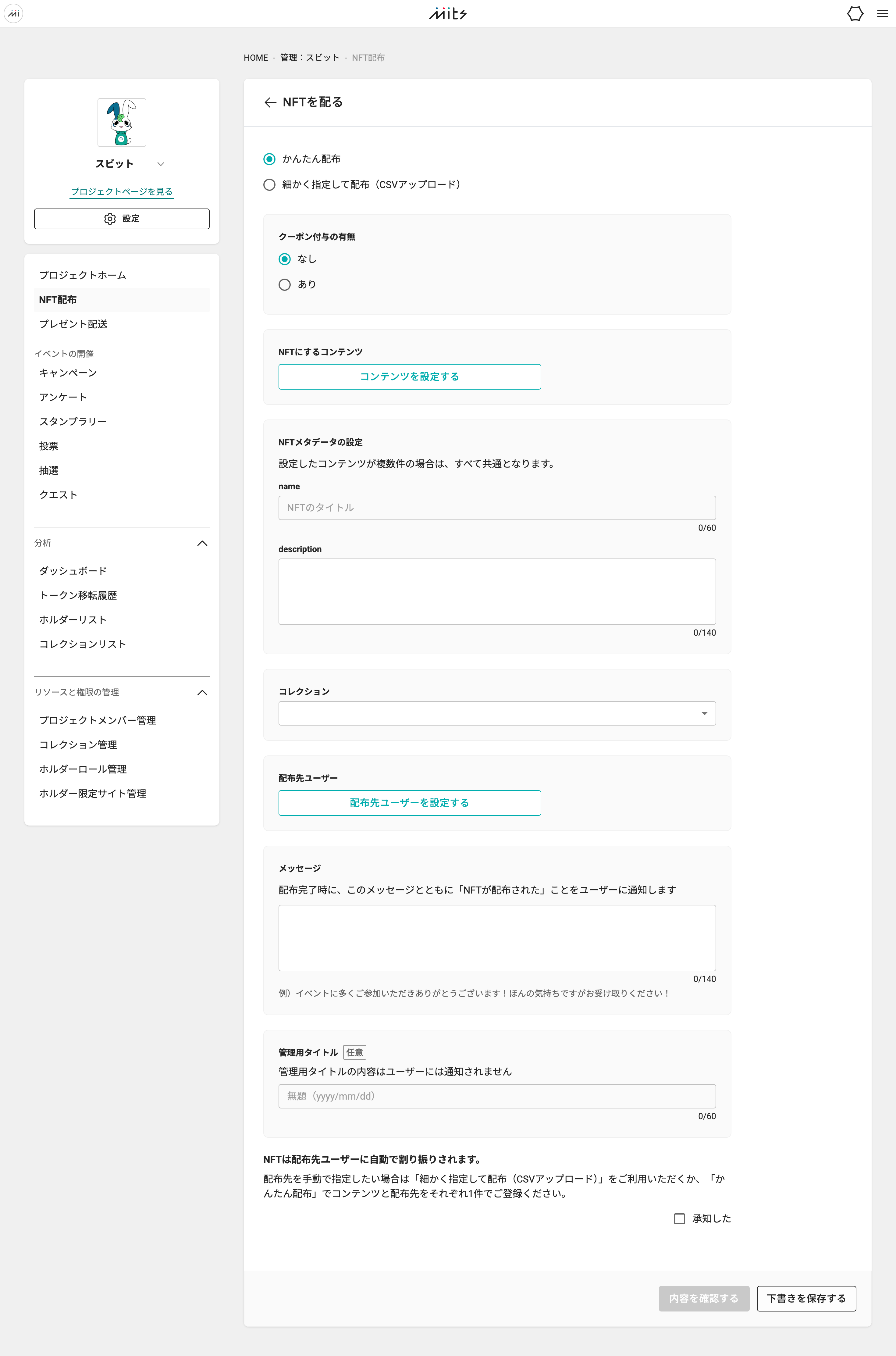Open the hexagon icon in top bar

[855, 14]
